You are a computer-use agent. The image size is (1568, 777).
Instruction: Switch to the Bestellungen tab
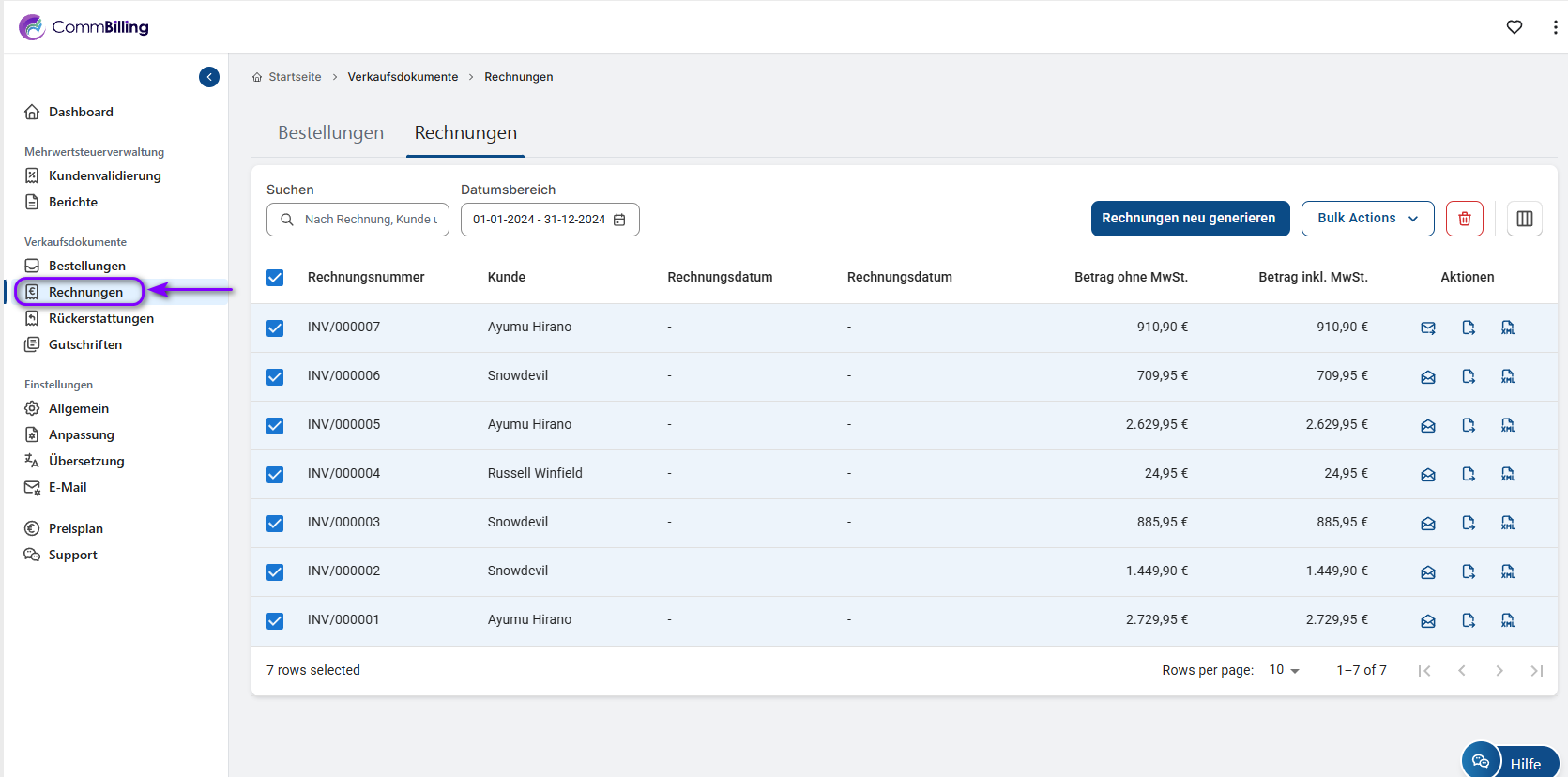[x=330, y=133]
